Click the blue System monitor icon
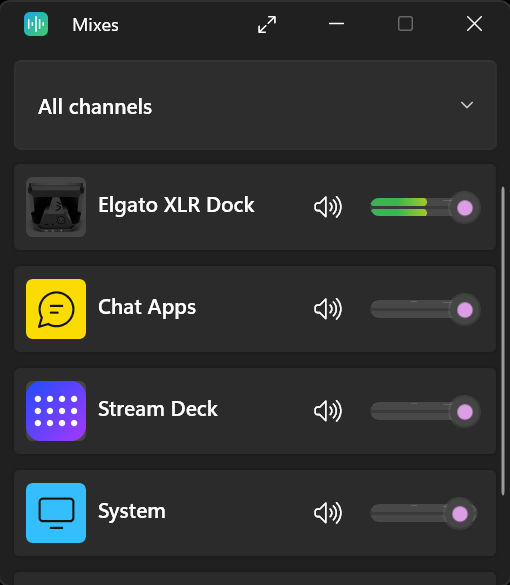 point(56,513)
